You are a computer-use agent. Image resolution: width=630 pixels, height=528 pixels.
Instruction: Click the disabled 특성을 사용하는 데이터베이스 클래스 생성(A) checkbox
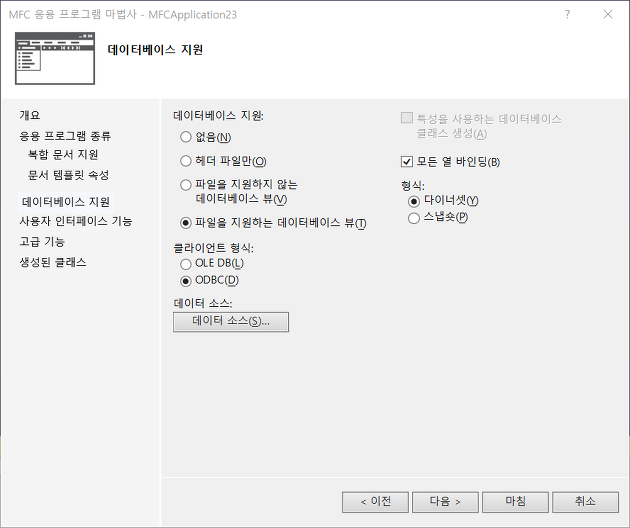(x=407, y=118)
